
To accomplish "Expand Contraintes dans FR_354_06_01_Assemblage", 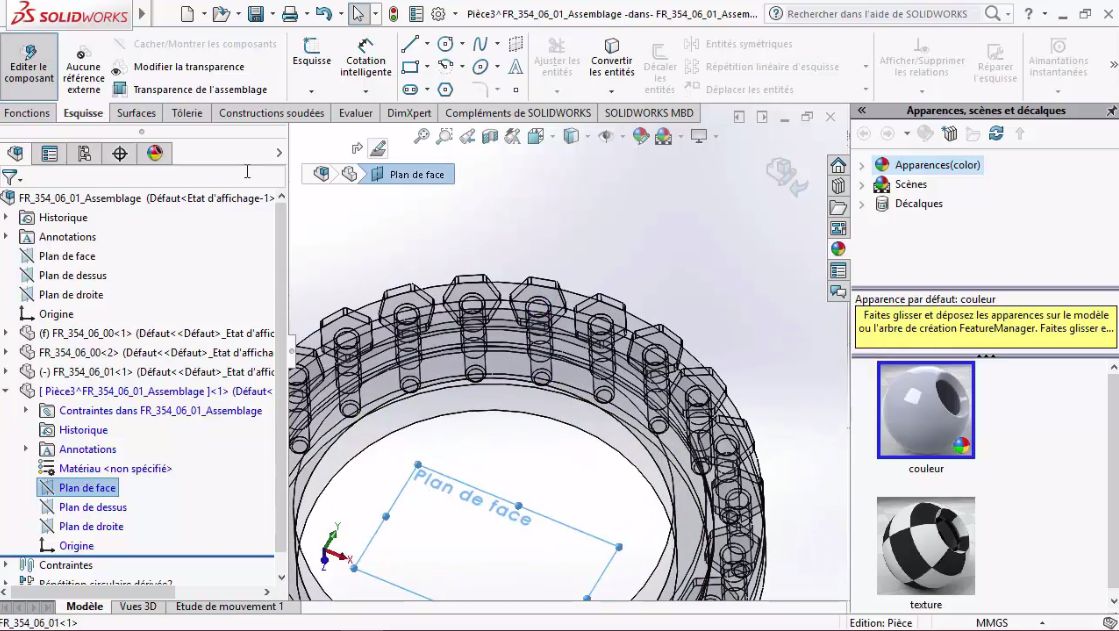I will pos(26,410).
